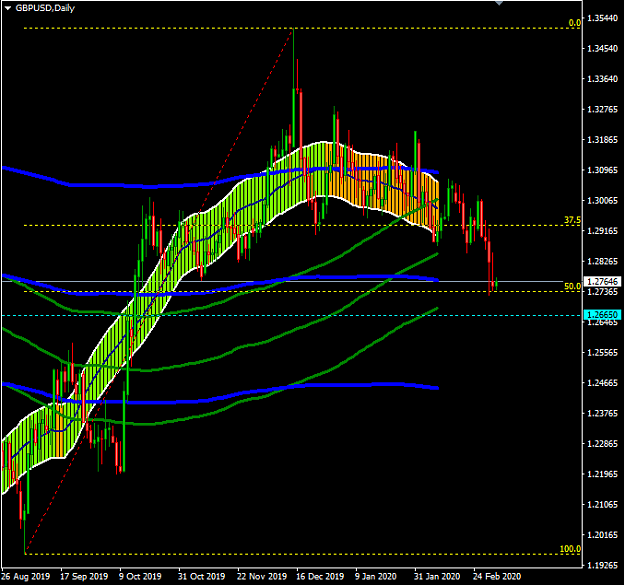Click the 1.21965 price axis label
This screenshot has height=585, width=625.
pyautogui.click(x=603, y=474)
